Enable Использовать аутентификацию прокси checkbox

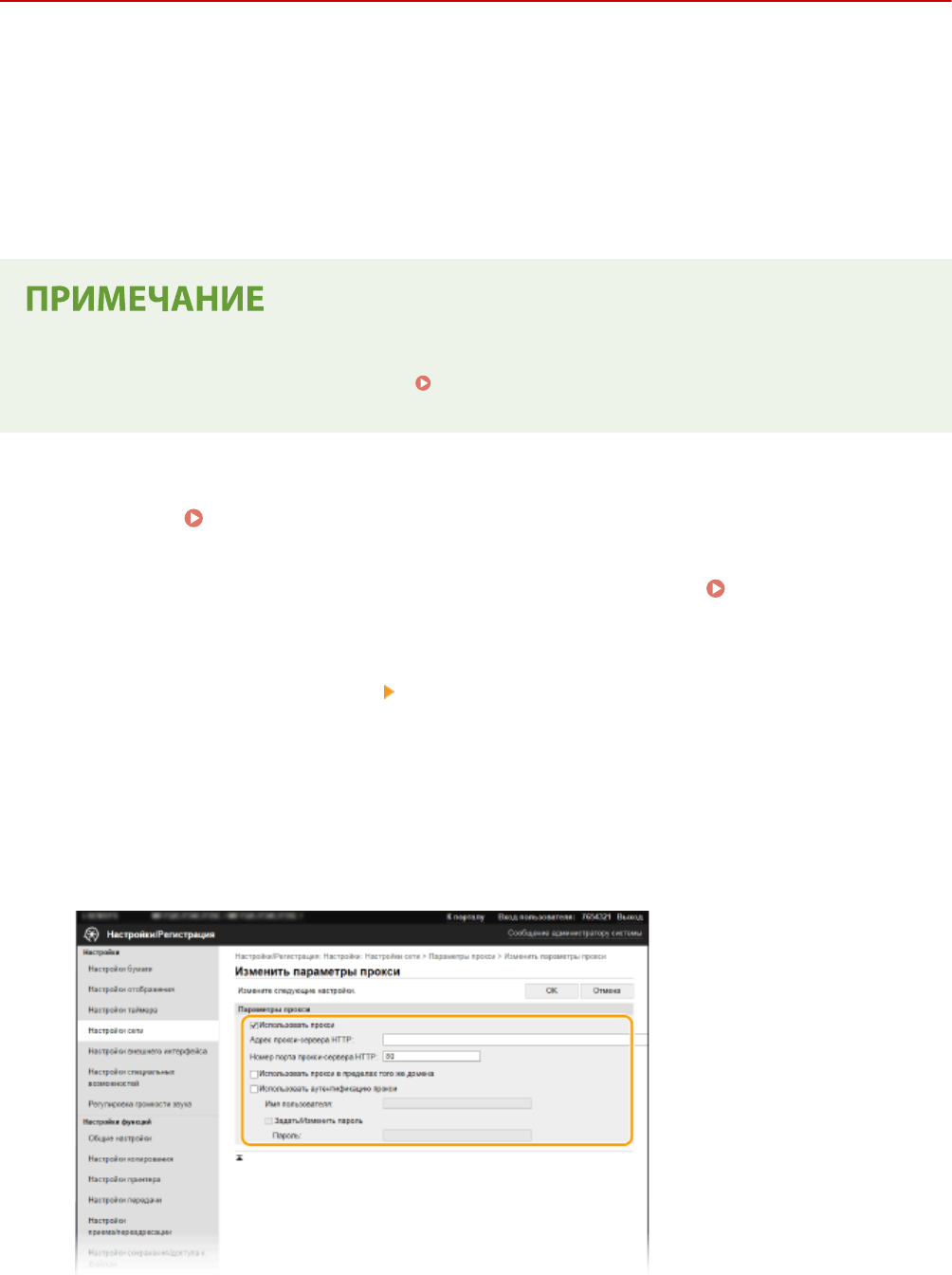click(x=254, y=1089)
